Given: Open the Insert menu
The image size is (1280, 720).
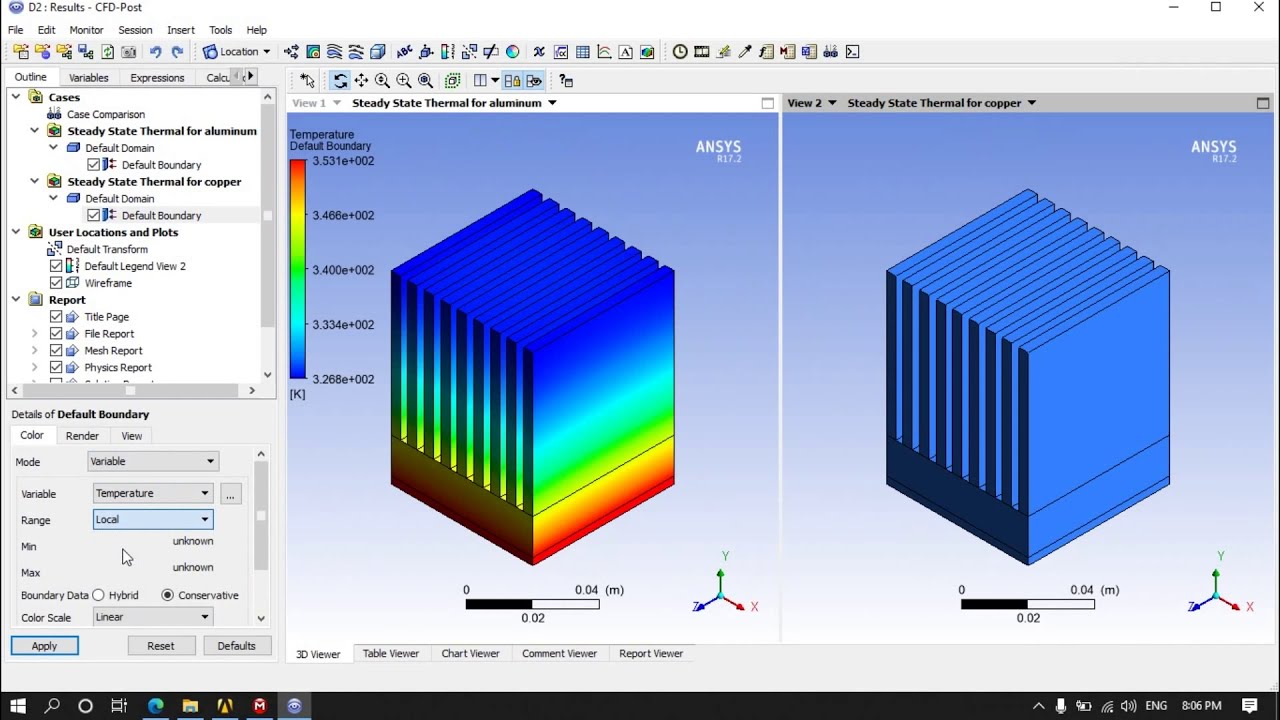Looking at the screenshot, I should pos(181,30).
